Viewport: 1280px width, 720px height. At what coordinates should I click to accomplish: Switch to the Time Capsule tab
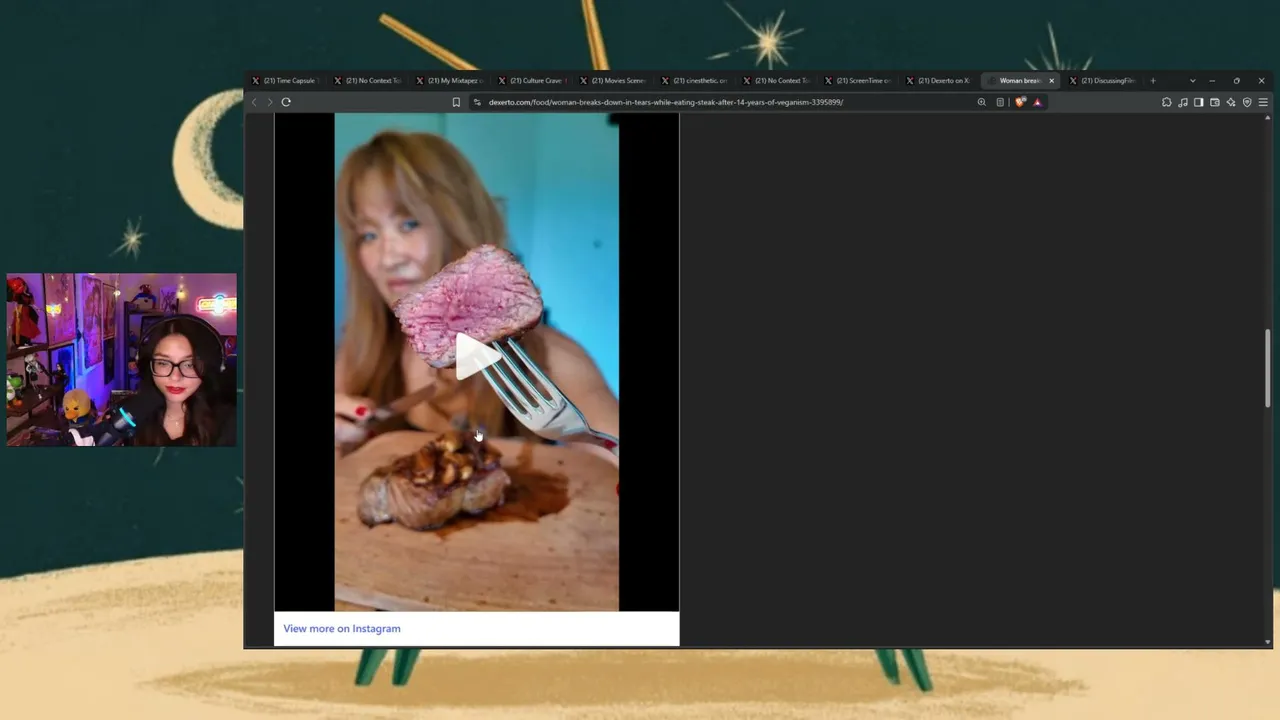[285, 81]
